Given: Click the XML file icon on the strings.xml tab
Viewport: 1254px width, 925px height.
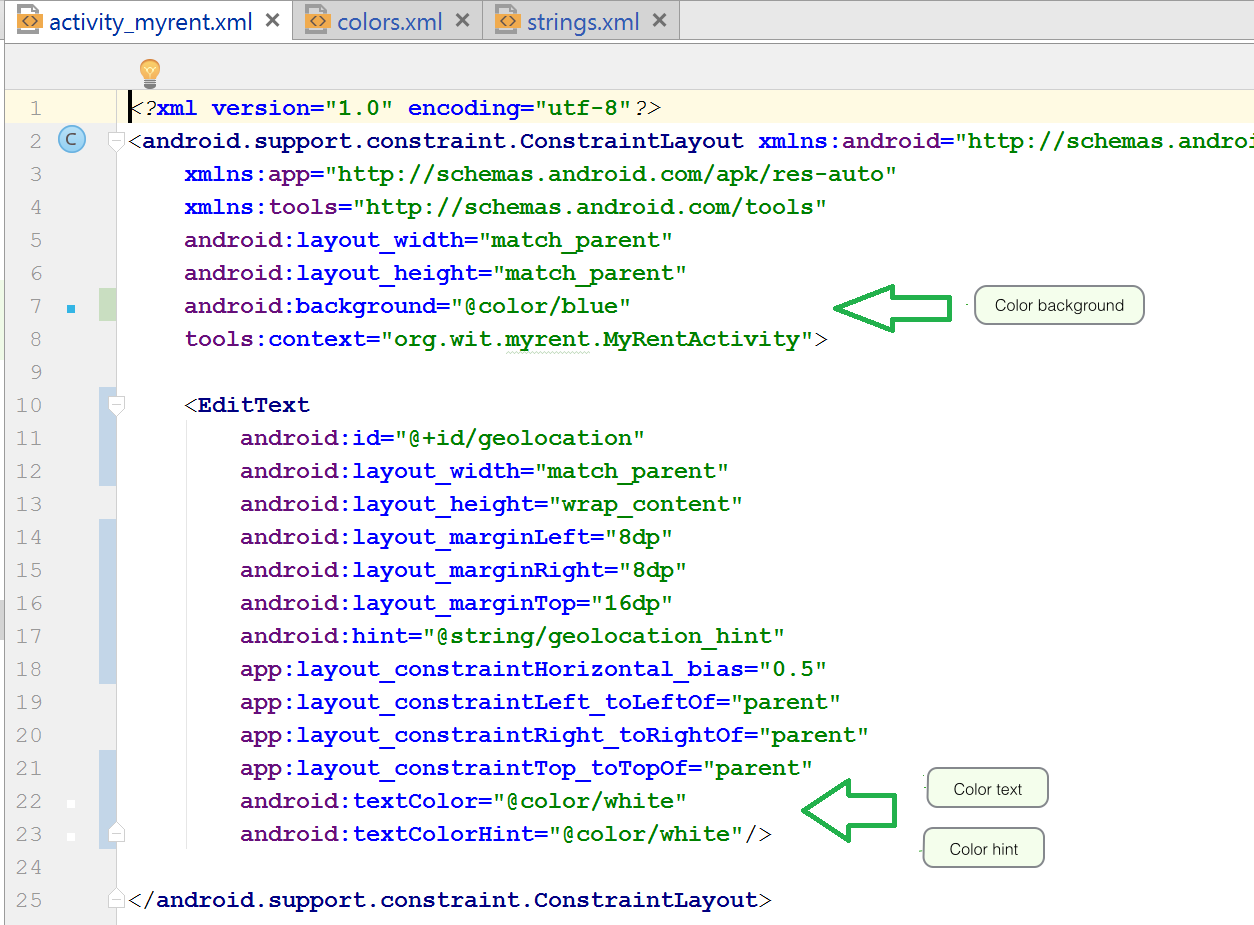Looking at the screenshot, I should [x=508, y=20].
